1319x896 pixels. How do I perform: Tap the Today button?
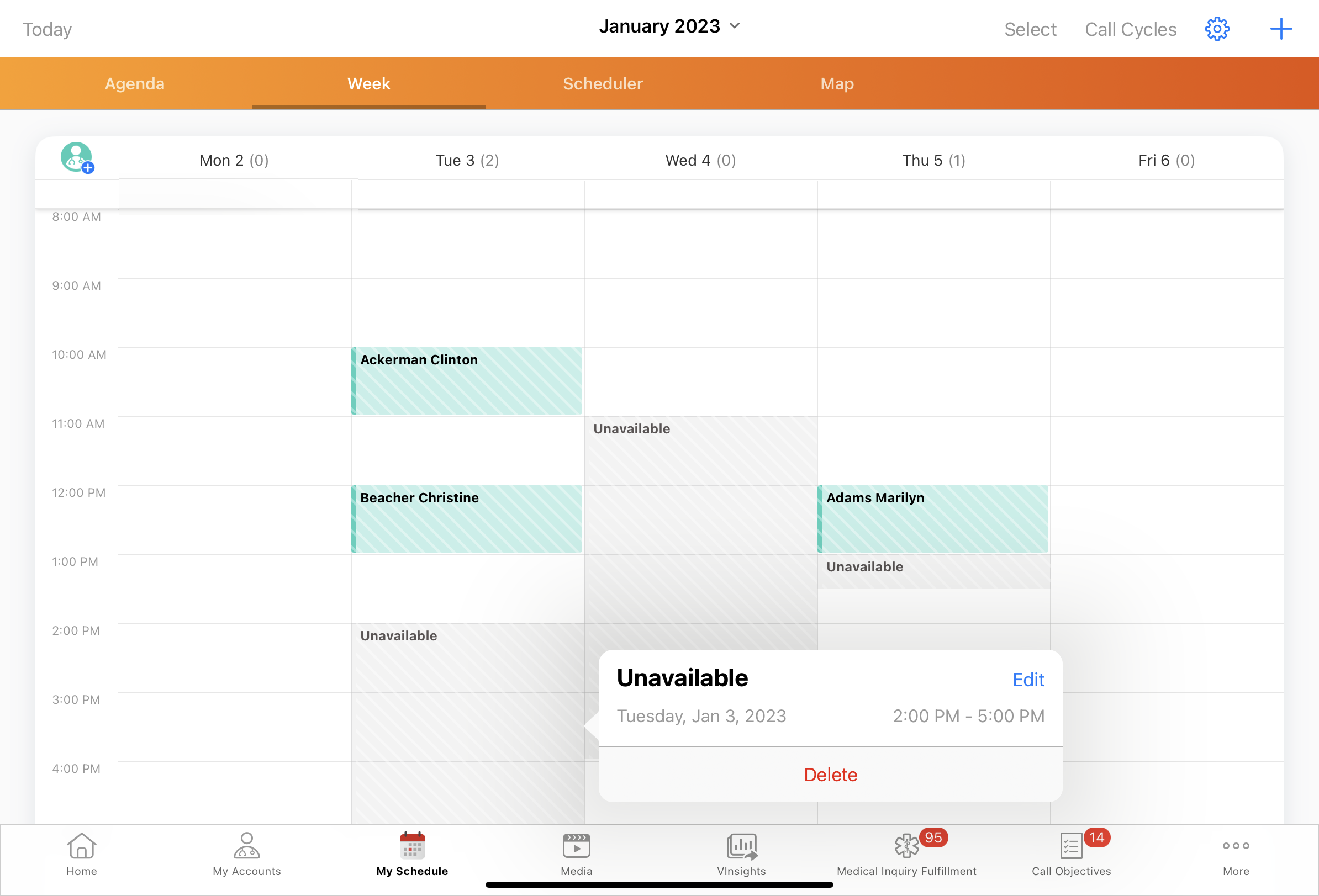pyautogui.click(x=47, y=29)
